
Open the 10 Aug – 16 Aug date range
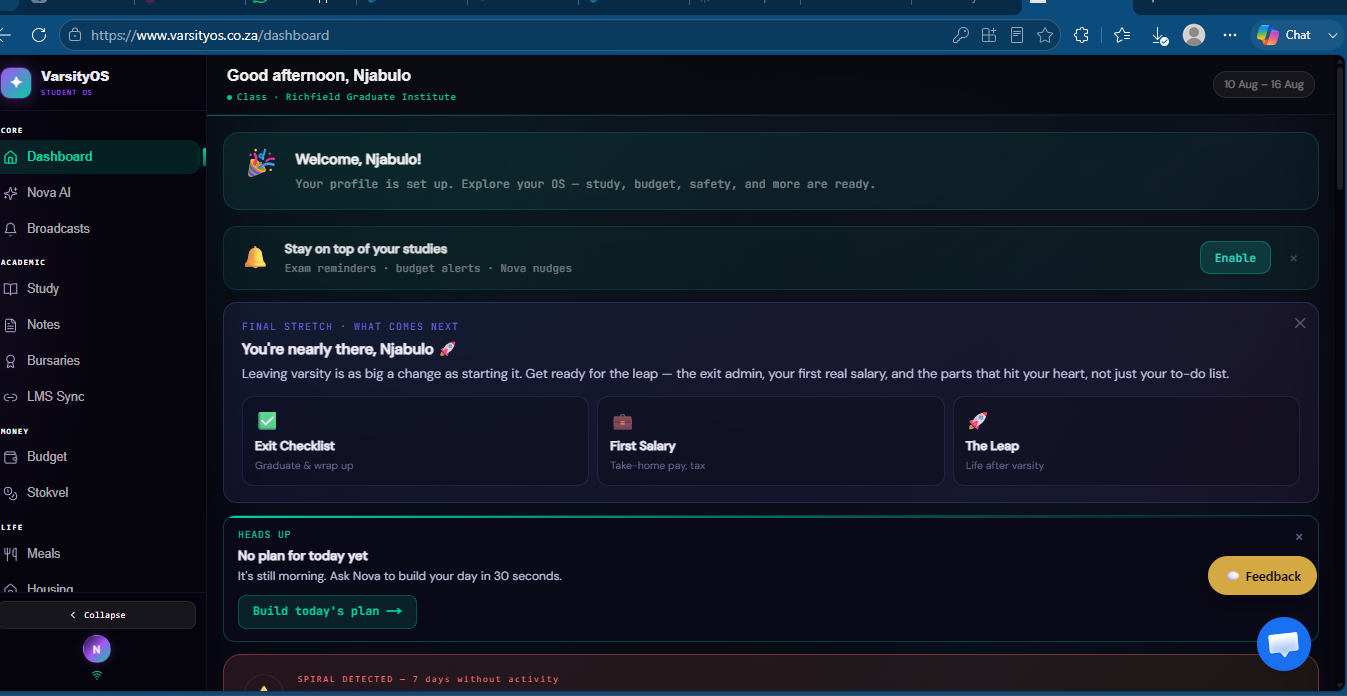click(x=1264, y=85)
